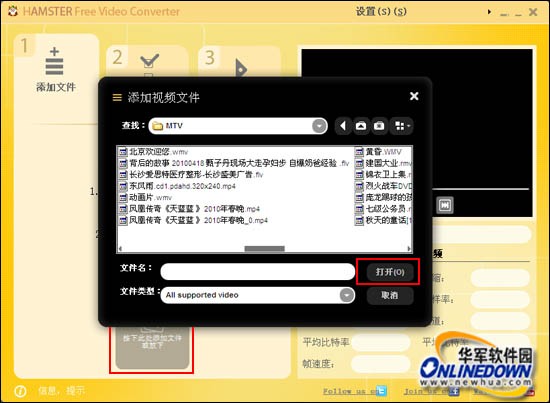The image size is (550, 403).
Task: Select file 建国大业 in right column
Action: (x=389, y=163)
